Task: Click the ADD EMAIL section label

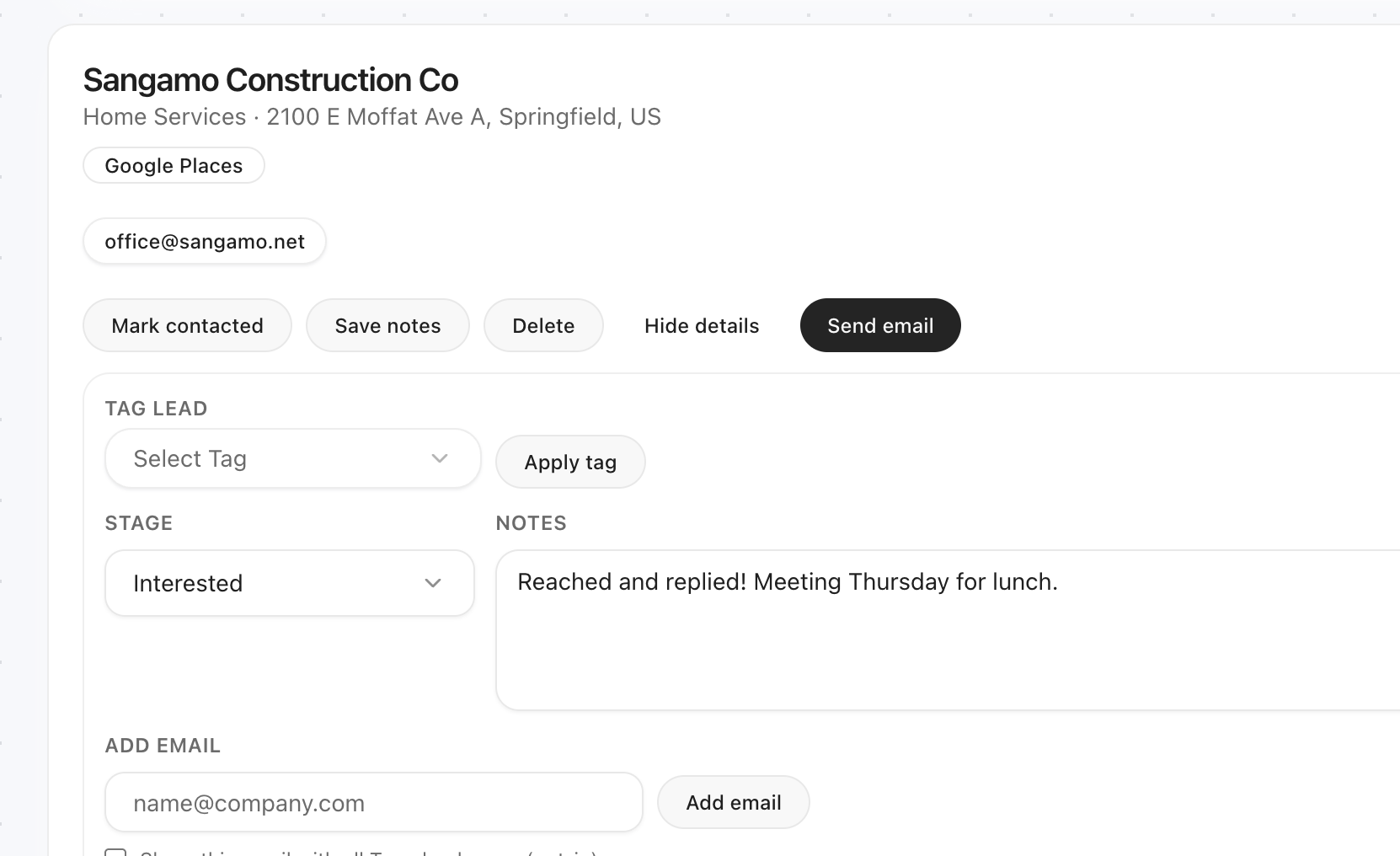Action: point(163,746)
